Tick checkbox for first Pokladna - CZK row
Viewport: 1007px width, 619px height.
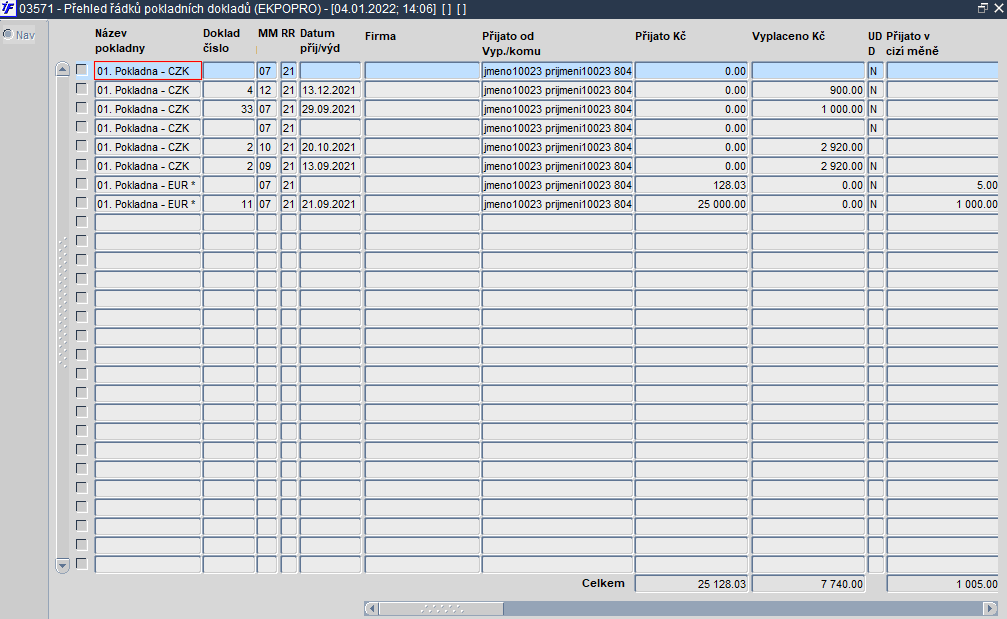(x=82, y=69)
